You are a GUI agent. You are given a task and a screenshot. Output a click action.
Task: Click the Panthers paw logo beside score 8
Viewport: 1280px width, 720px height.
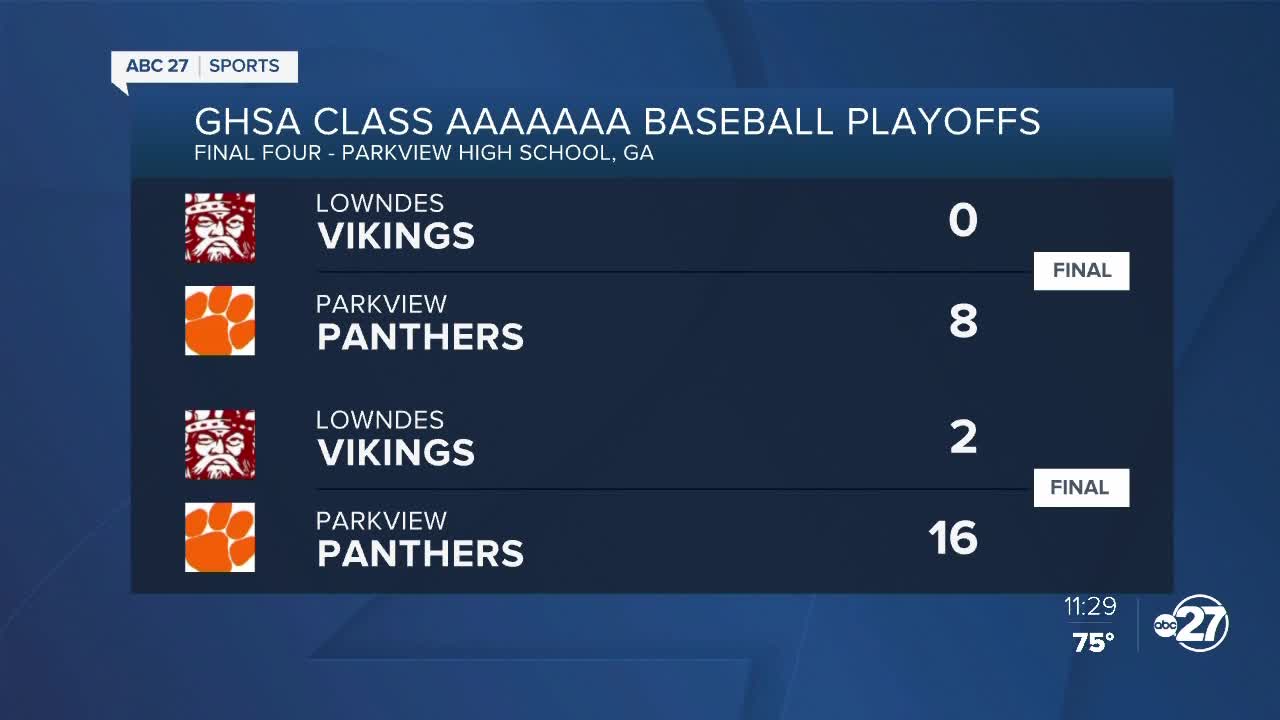tap(220, 320)
